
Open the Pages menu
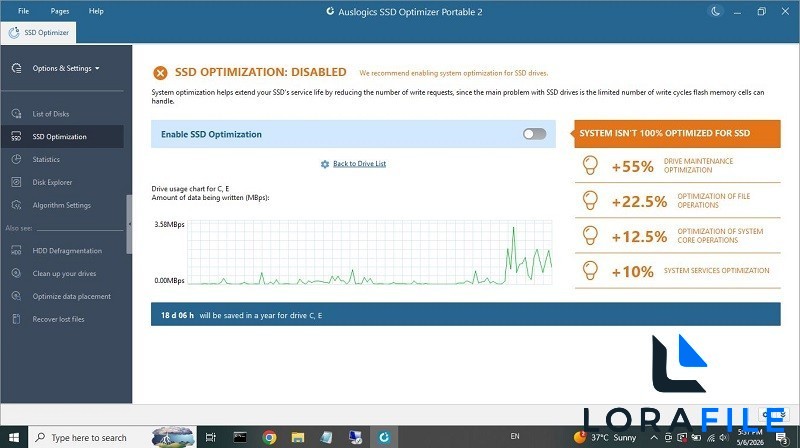(60, 11)
